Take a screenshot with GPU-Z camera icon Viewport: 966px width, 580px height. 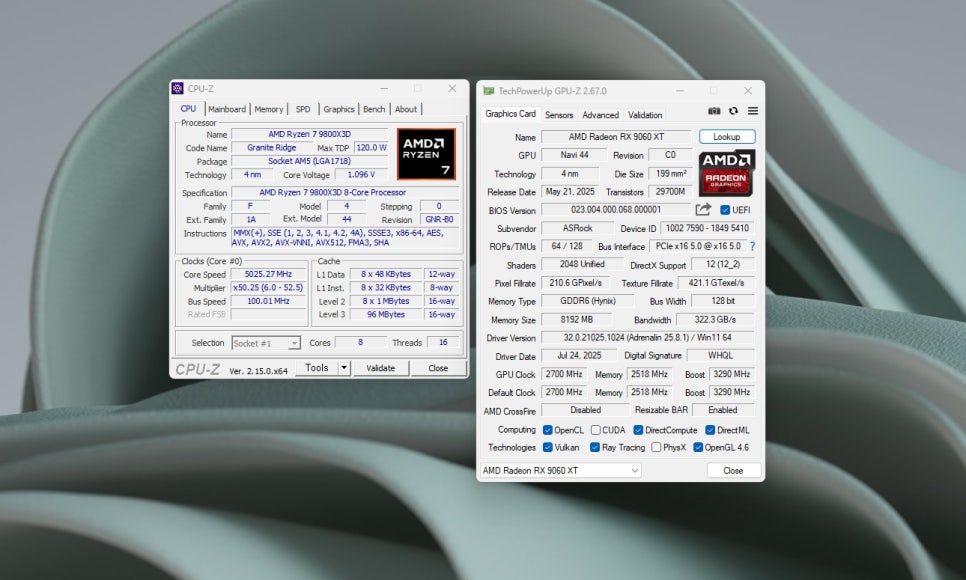(714, 111)
